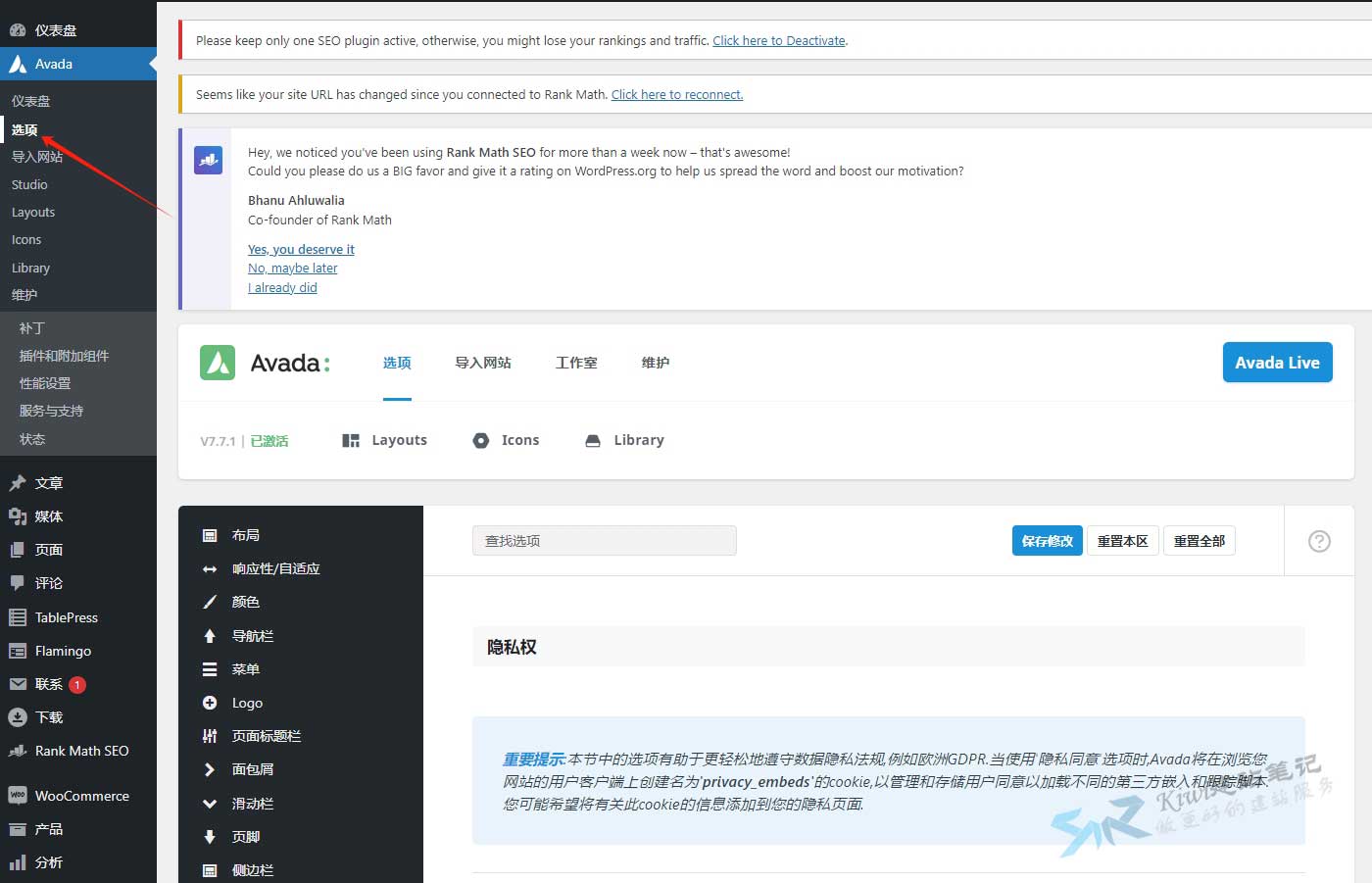1372x883 pixels.
Task: Open WooCommerce from admin sidebar
Action: [x=82, y=795]
